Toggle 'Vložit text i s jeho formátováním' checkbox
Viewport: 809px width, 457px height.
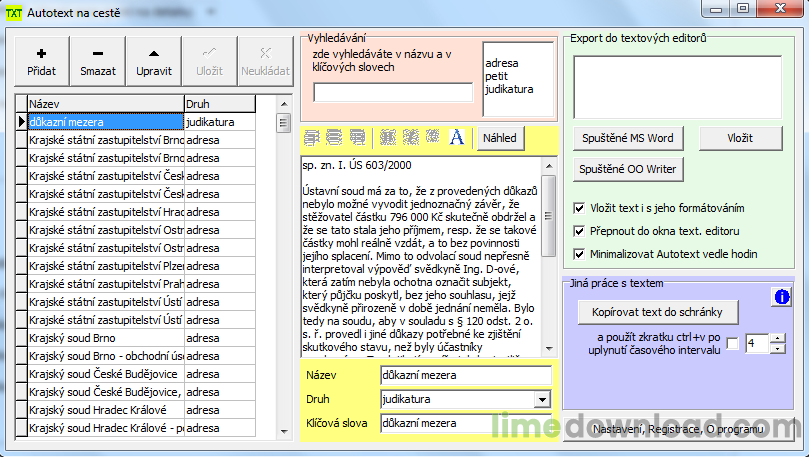(580, 208)
